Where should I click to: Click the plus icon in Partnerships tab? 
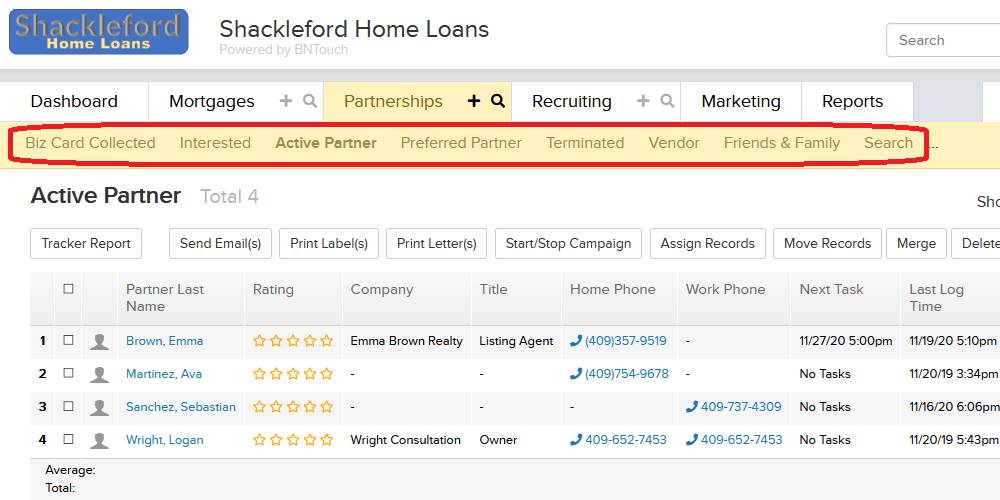point(474,101)
